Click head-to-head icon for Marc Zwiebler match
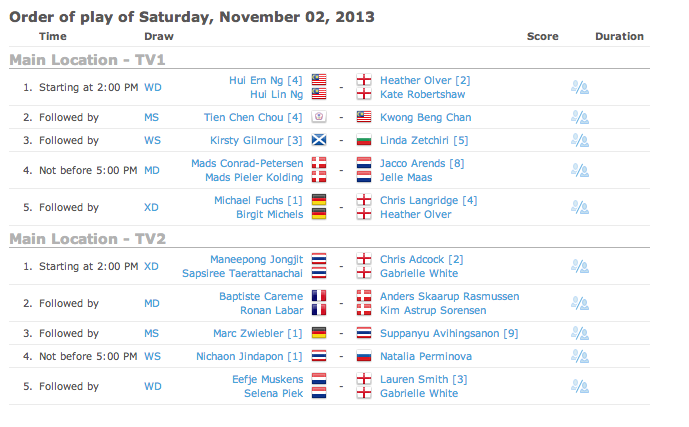This screenshot has width=689, height=427. 579,333
